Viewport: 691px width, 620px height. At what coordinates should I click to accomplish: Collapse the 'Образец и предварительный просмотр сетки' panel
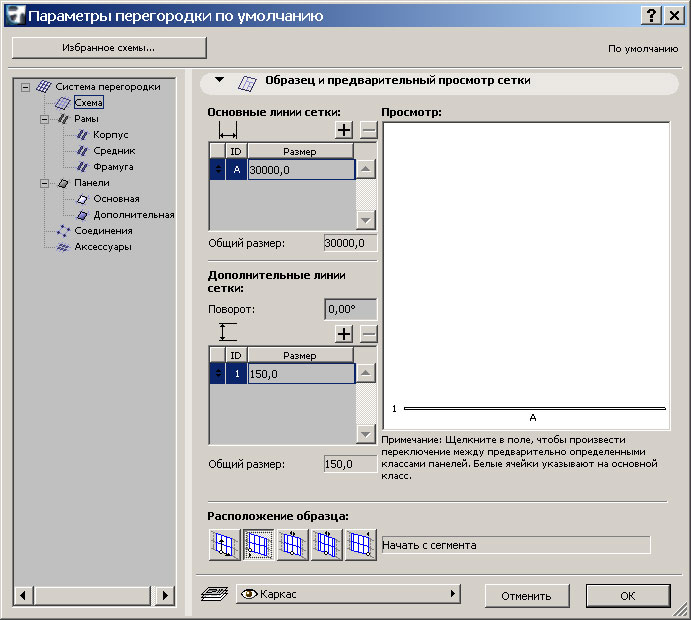pos(220,80)
